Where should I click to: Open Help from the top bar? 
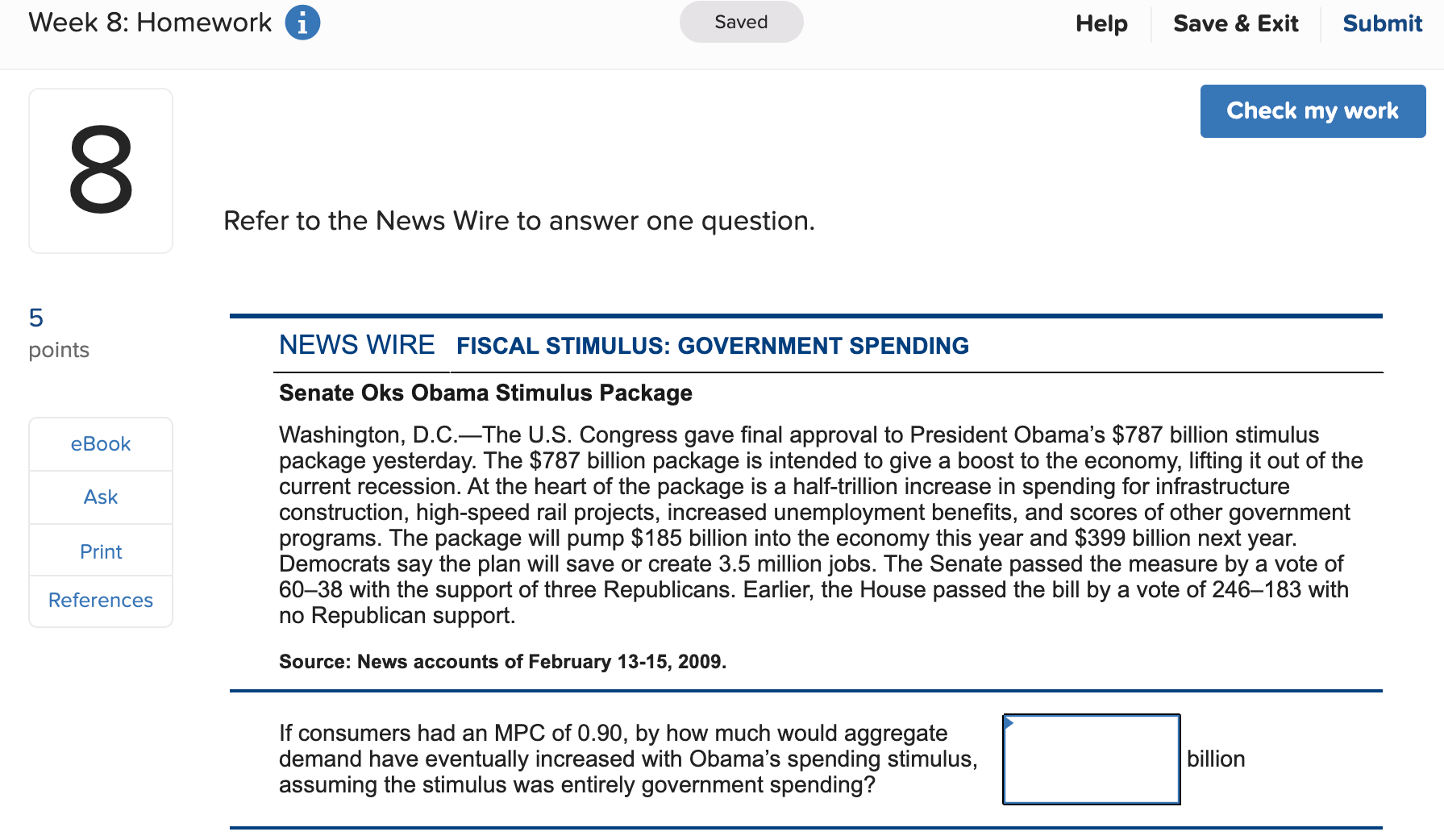(1101, 23)
